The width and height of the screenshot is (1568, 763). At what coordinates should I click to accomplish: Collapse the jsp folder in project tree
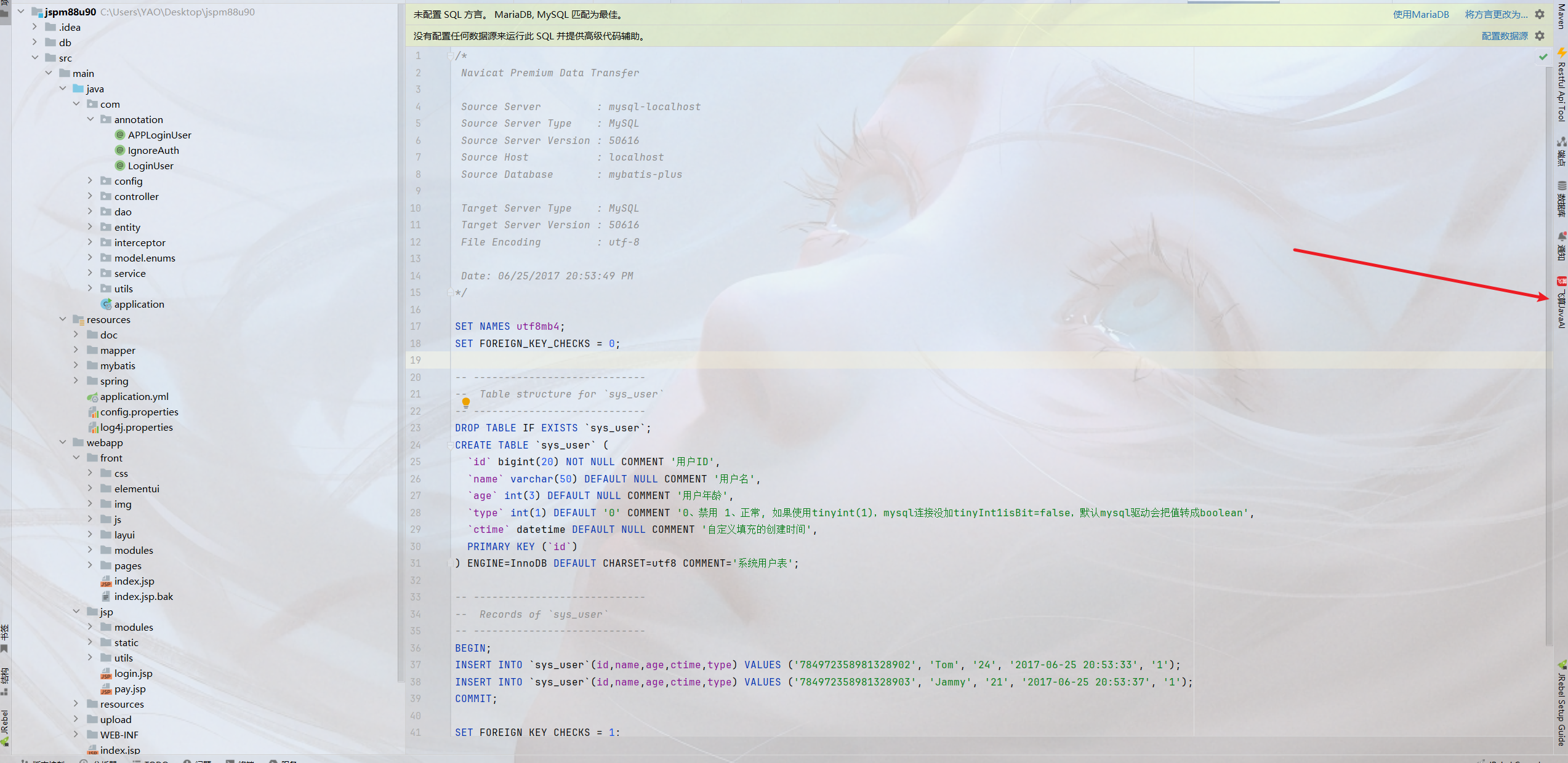pyautogui.click(x=77, y=612)
